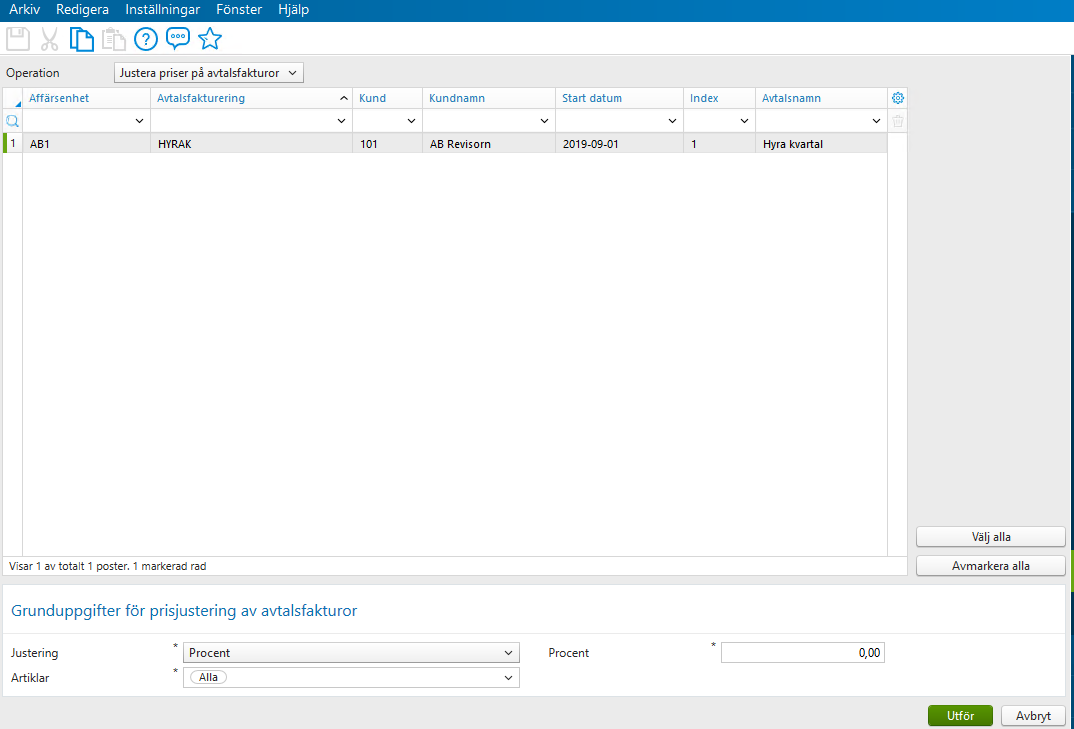
Task: Open the Arkiv menu
Action: tap(23, 9)
